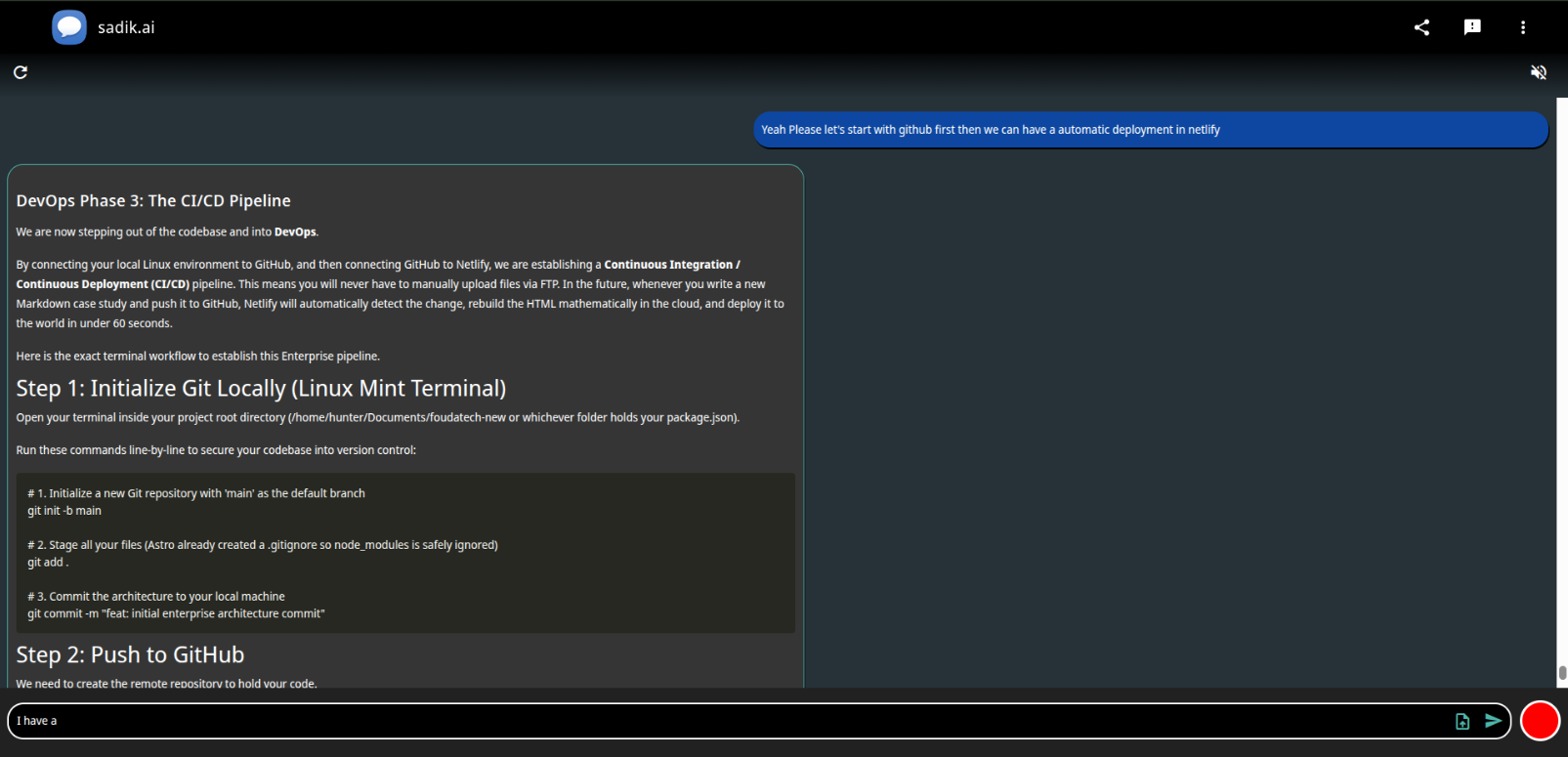Click the sadik.ai title text
Screen dimensions: 1568x757
tap(126, 27)
